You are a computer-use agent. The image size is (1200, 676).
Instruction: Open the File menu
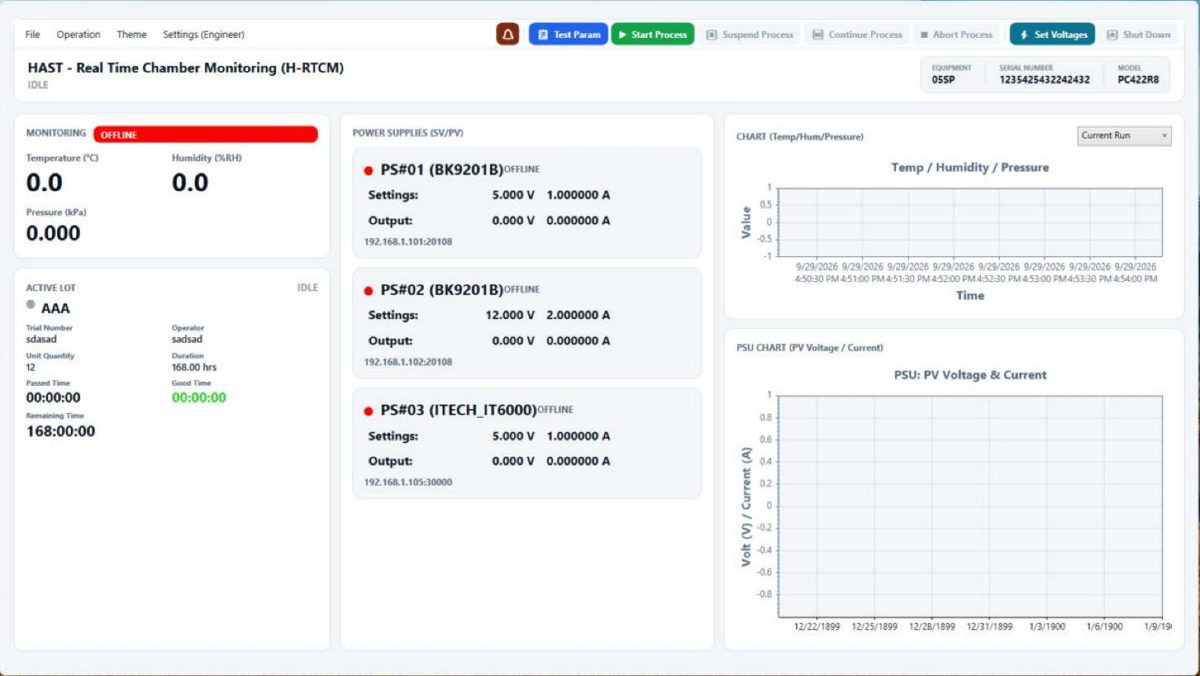[x=33, y=34]
